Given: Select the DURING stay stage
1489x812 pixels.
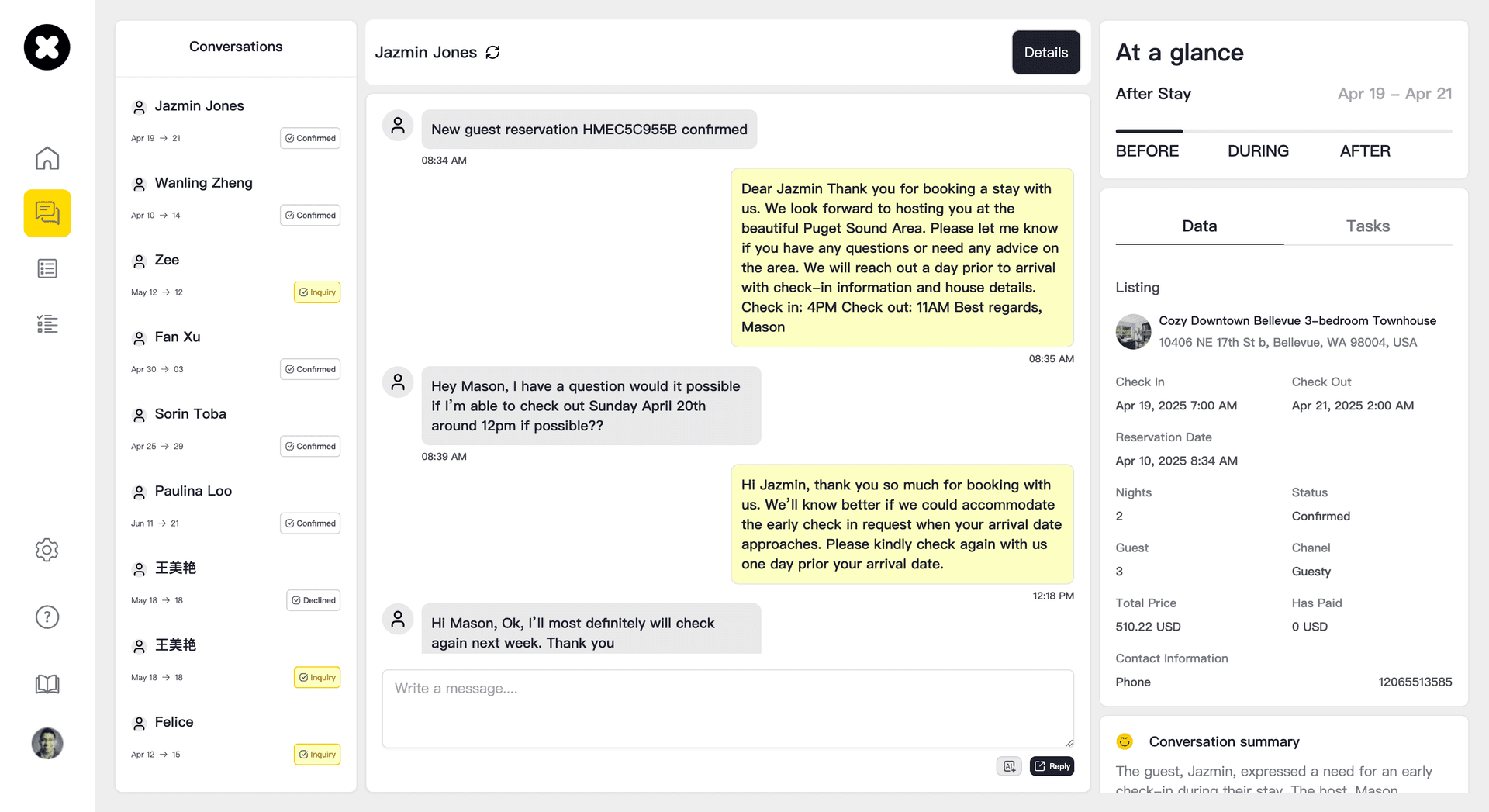Looking at the screenshot, I should [1258, 151].
